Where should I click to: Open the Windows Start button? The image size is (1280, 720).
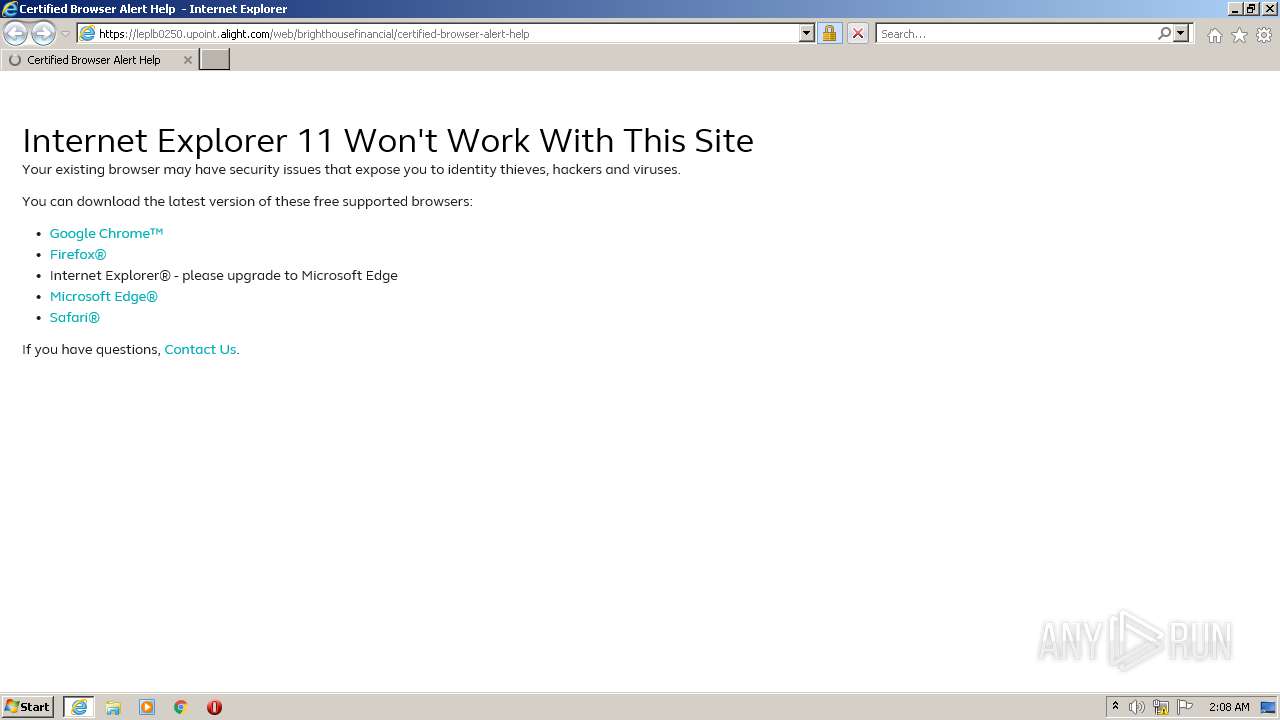(27, 707)
